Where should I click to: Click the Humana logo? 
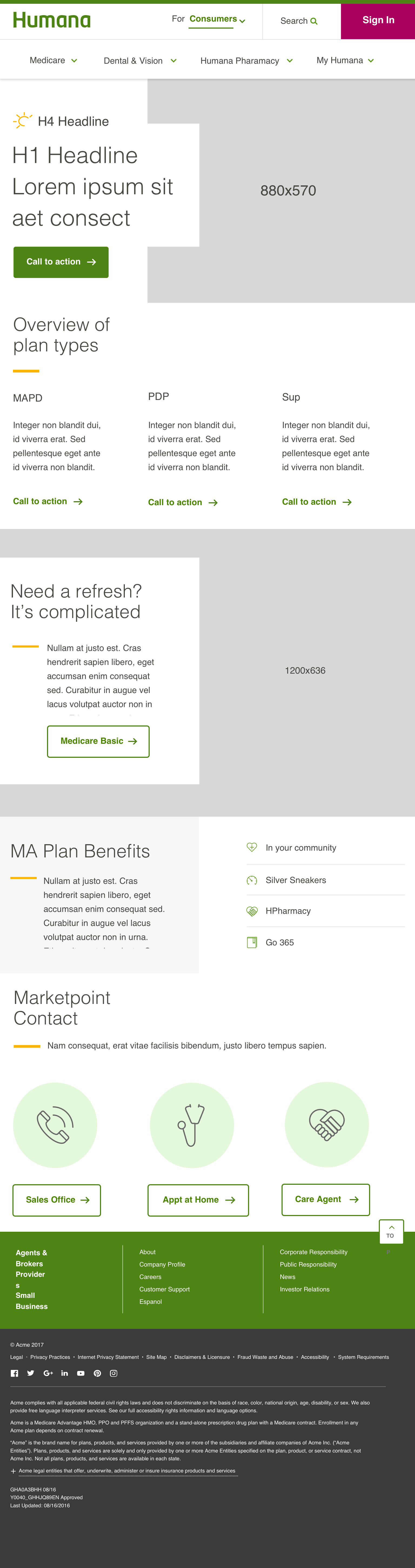(x=52, y=20)
